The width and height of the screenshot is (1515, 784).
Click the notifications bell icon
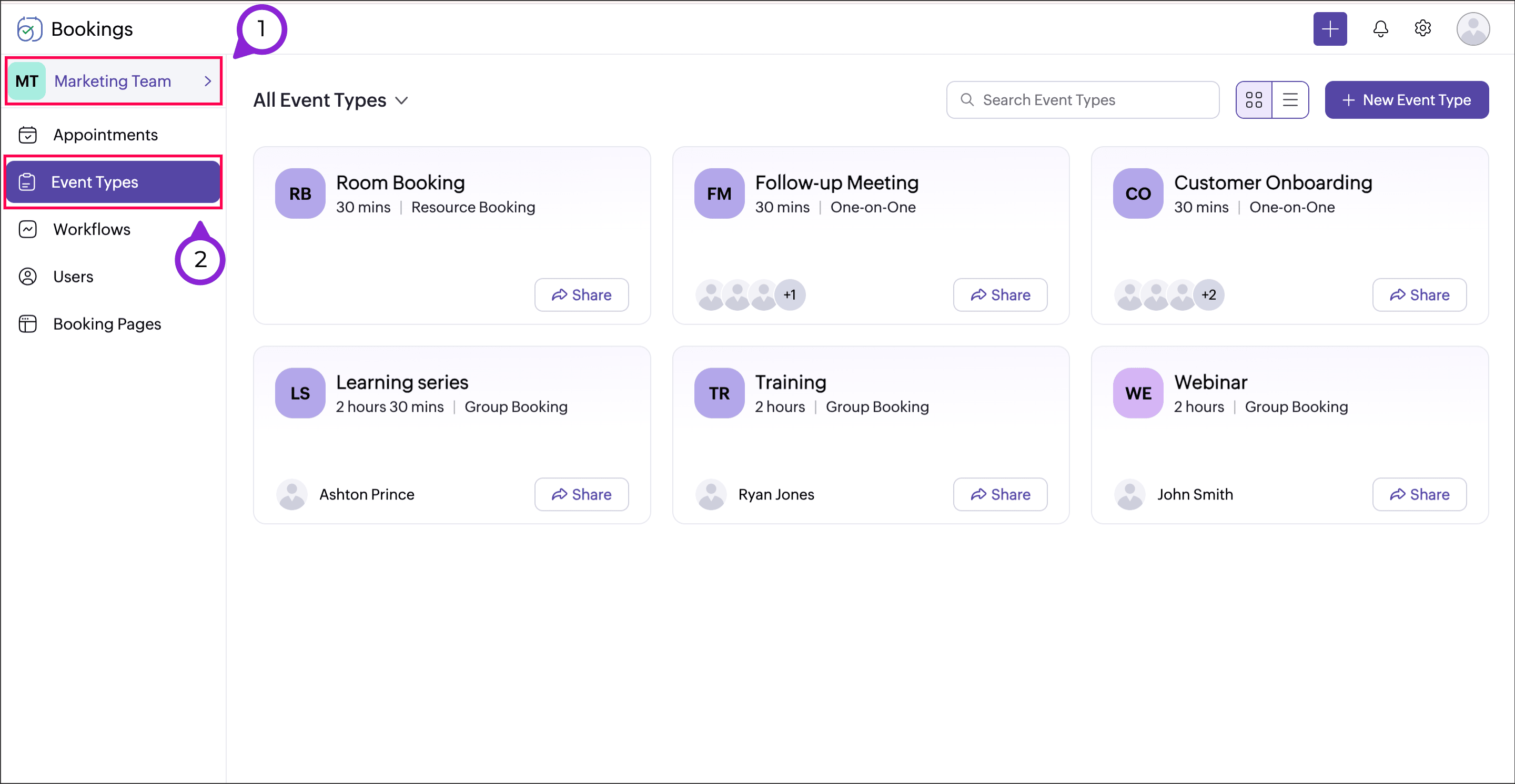coord(1380,29)
